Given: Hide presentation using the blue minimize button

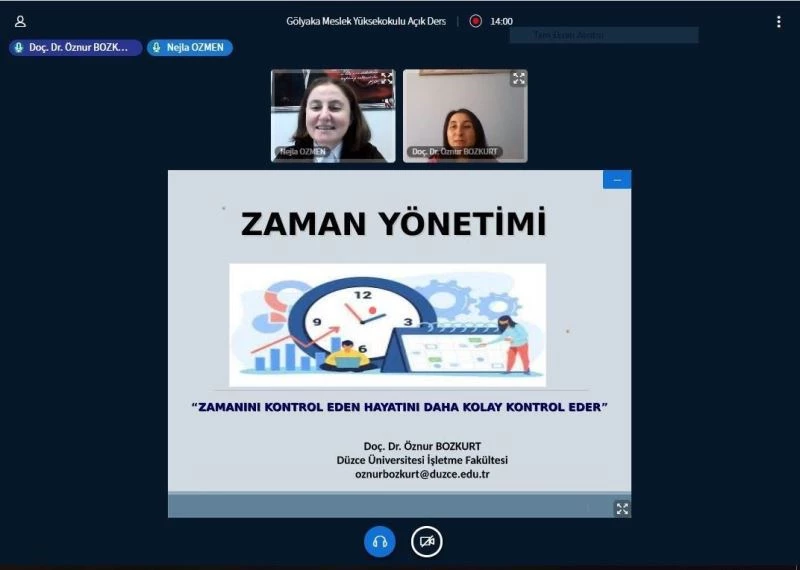Looking at the screenshot, I should pos(617,180).
